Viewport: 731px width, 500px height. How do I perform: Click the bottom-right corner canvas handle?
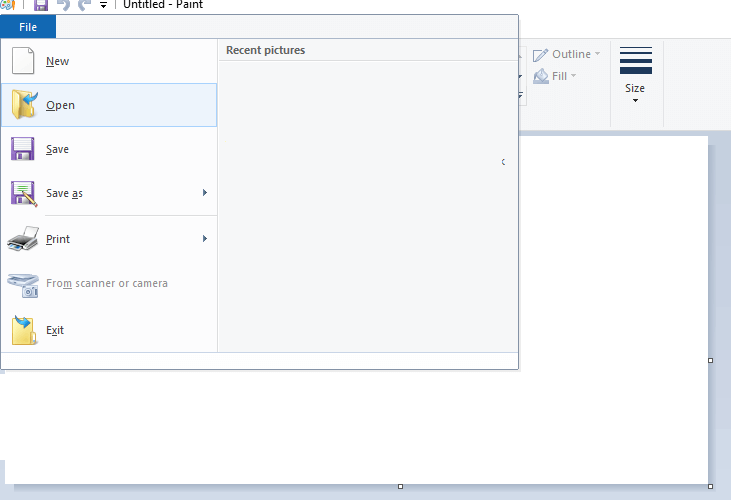(x=710, y=486)
